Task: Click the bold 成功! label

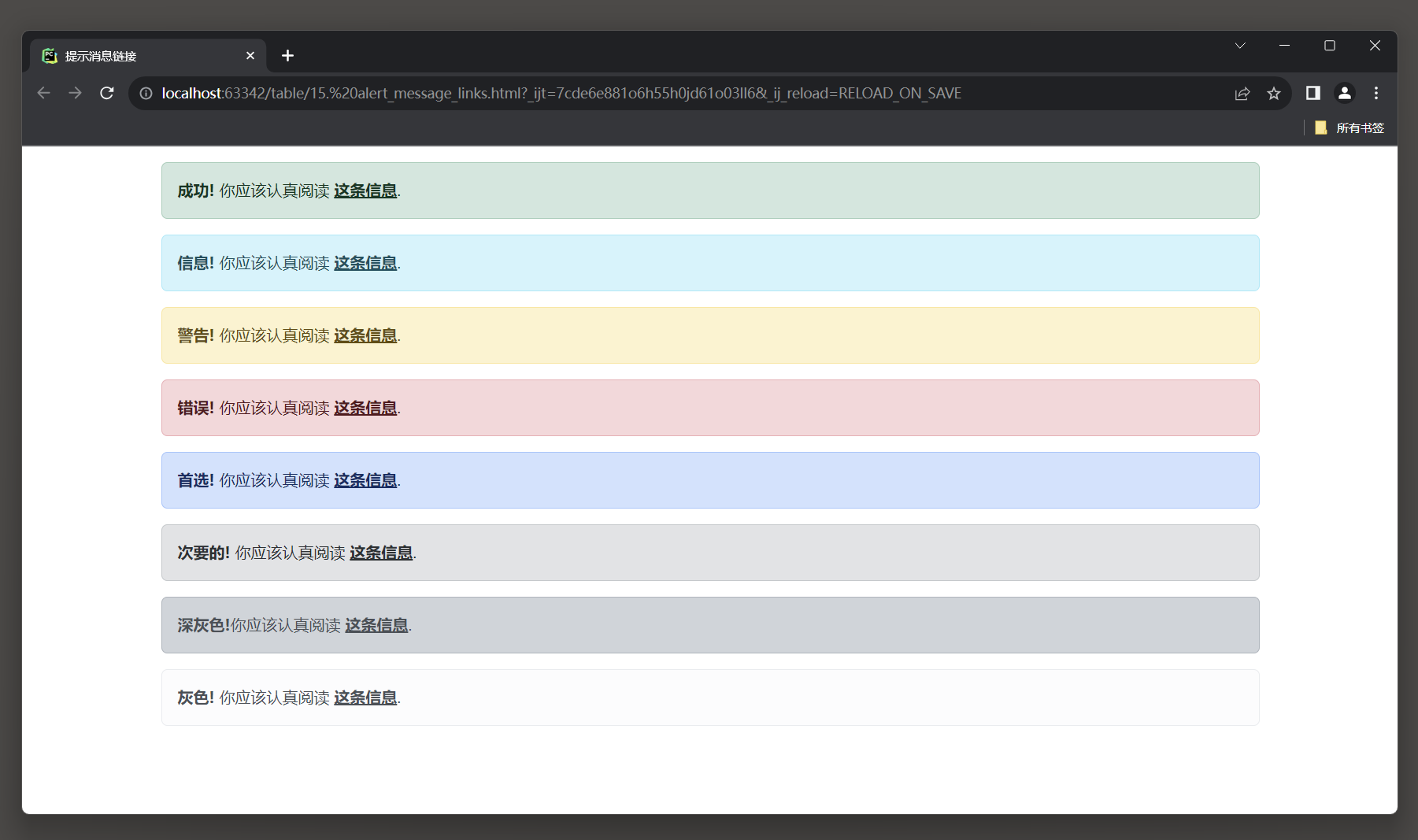Action: coord(195,191)
